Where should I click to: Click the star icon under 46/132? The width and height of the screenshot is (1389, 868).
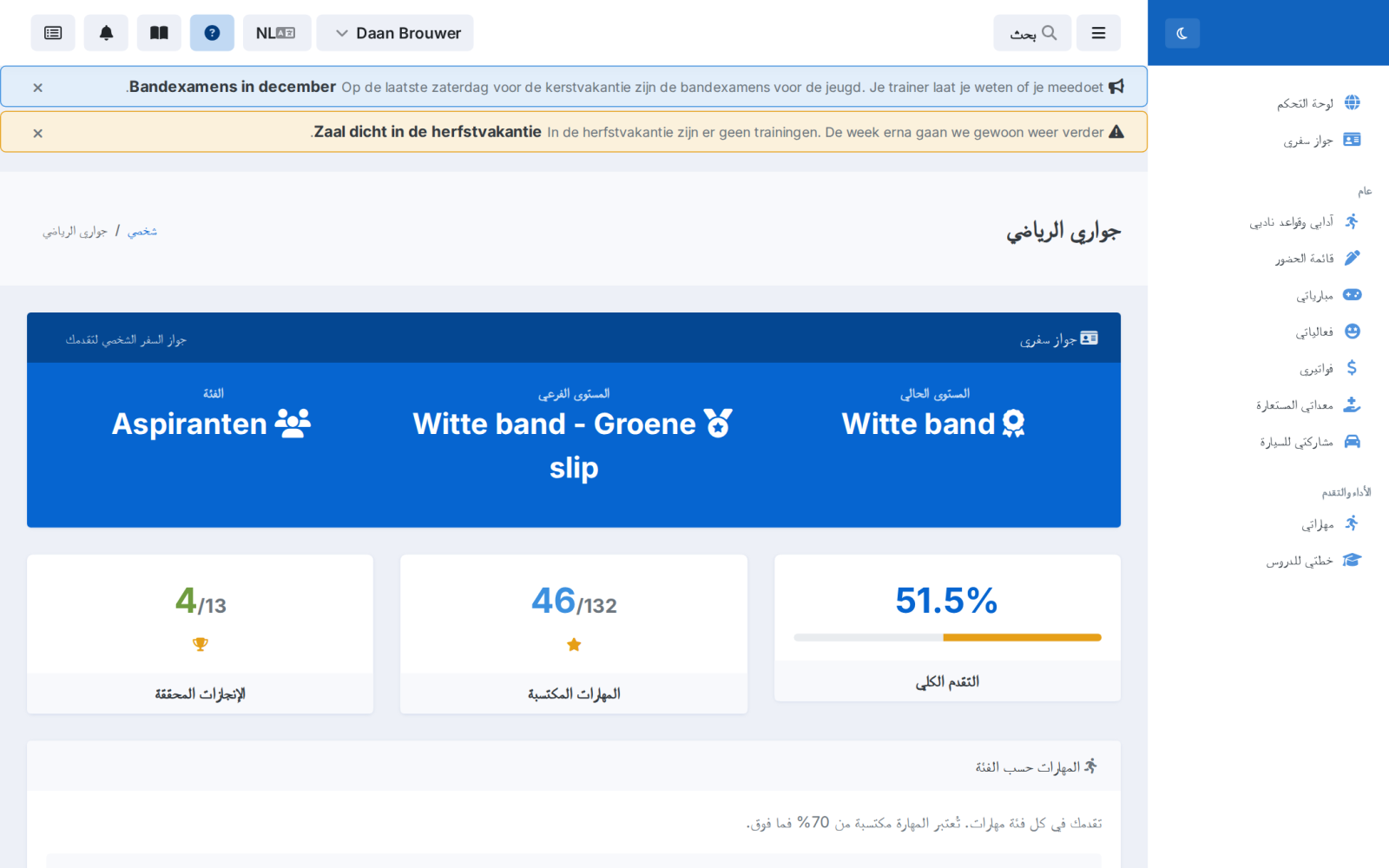pos(574,645)
